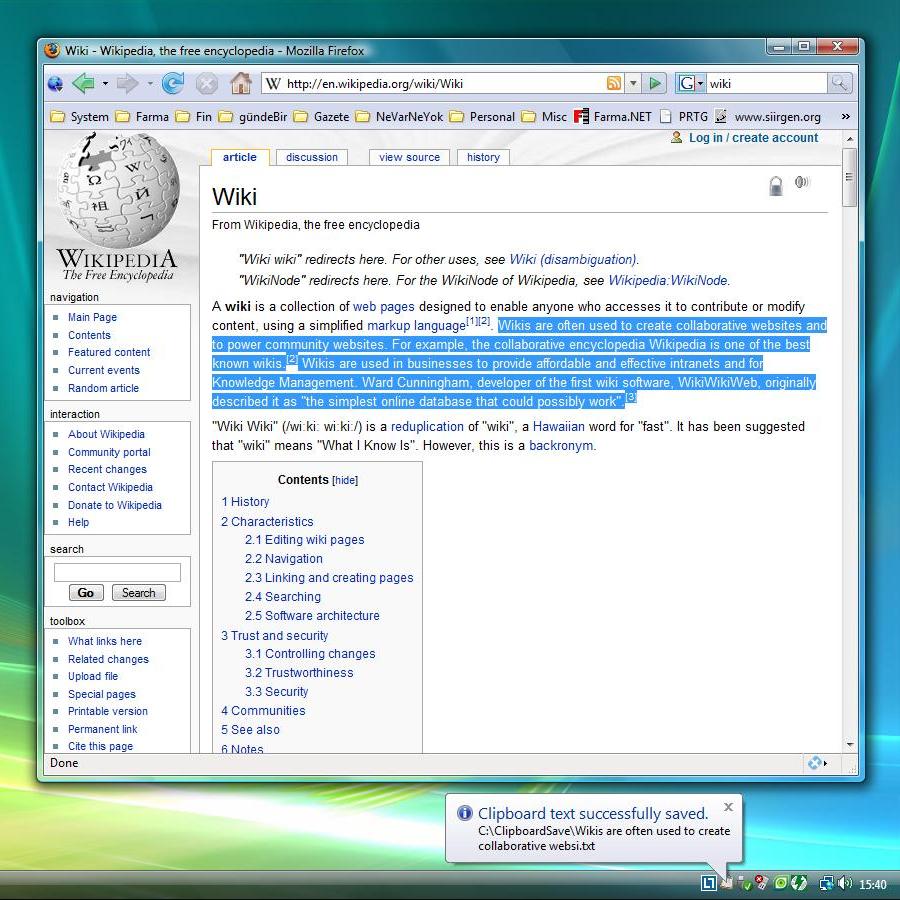Viewport: 900px width, 900px height.
Task: Open the Back history dropdown arrow
Action: coord(105,84)
